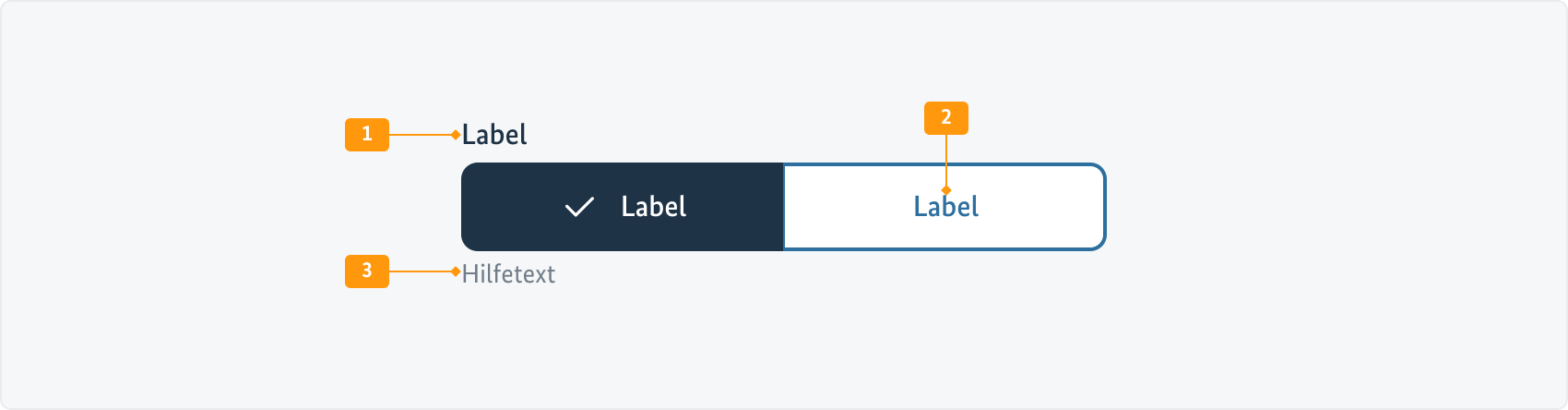This screenshot has height=410, width=1568.
Task: Click the orange number 2 badge
Action: tap(946, 118)
